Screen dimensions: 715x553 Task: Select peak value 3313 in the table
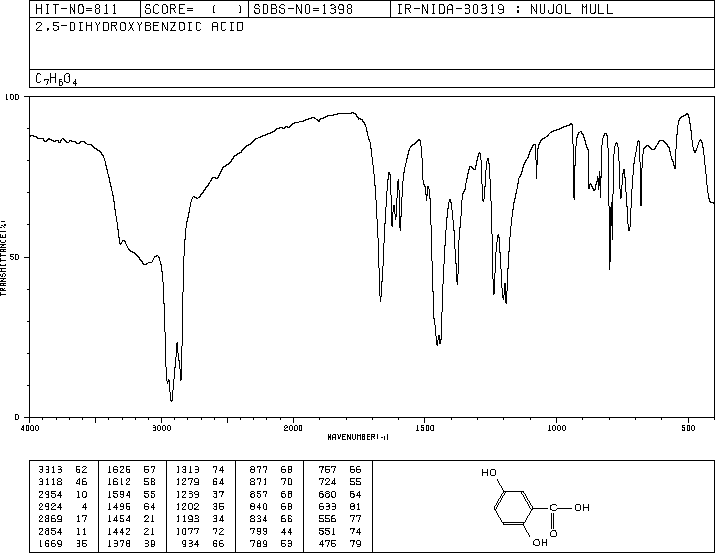pos(51,470)
